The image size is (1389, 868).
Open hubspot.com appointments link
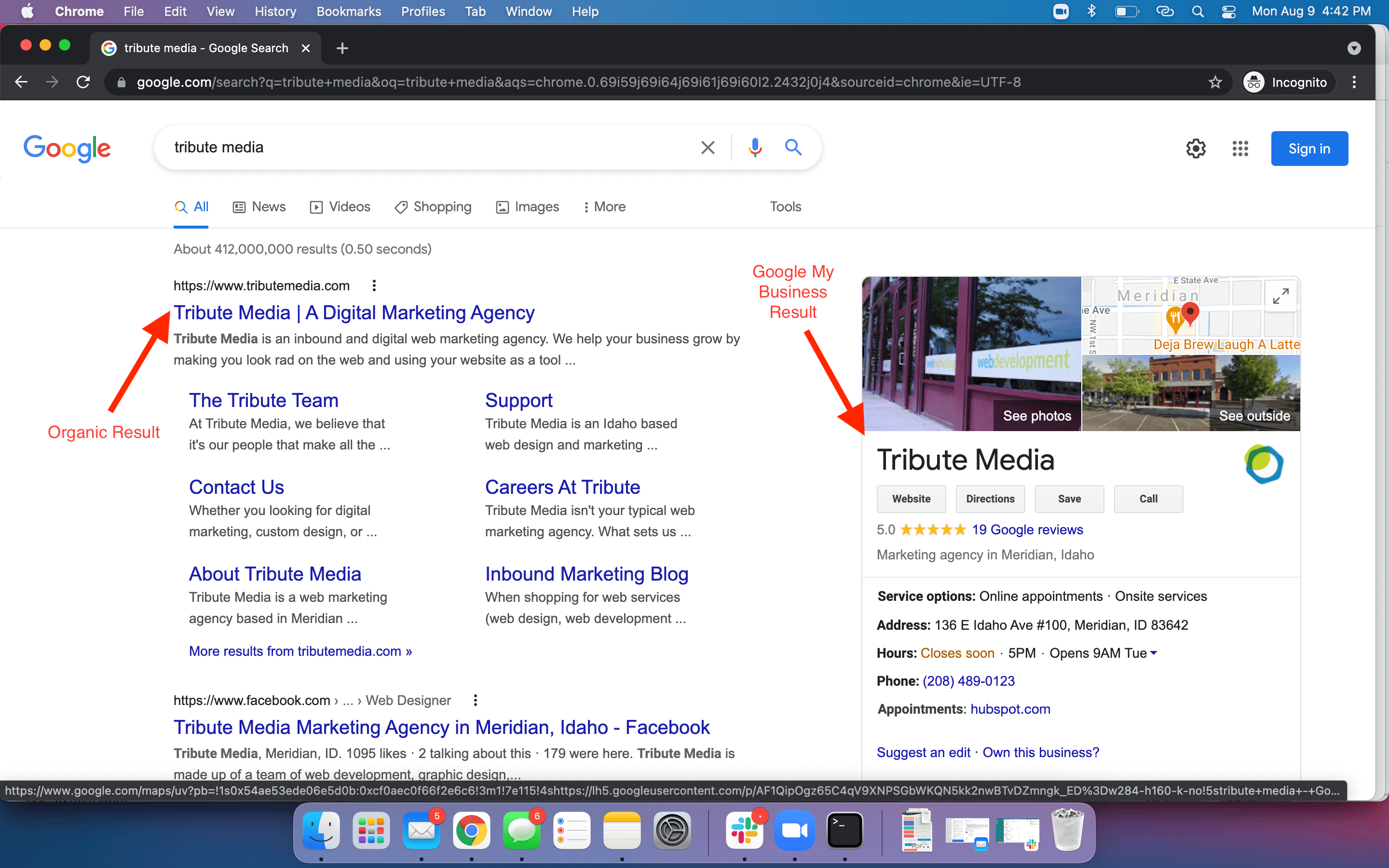pos(1010,709)
